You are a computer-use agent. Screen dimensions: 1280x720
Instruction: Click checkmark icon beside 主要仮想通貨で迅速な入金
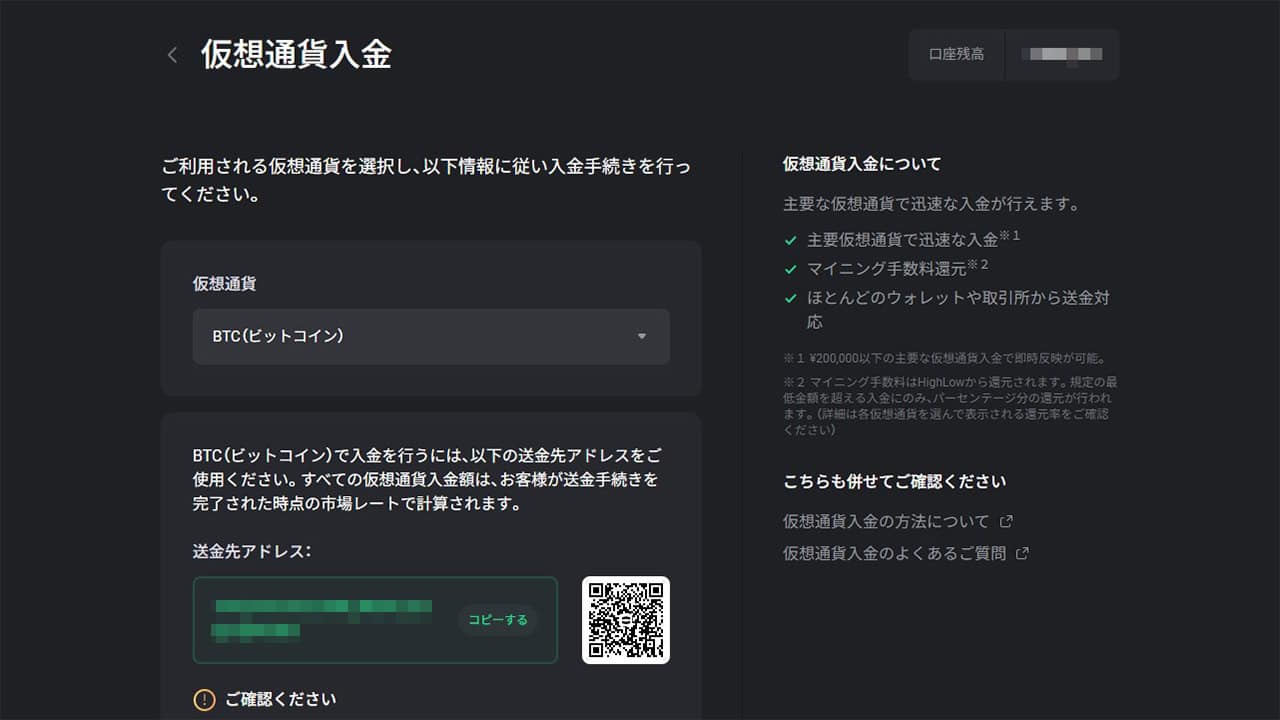click(790, 241)
